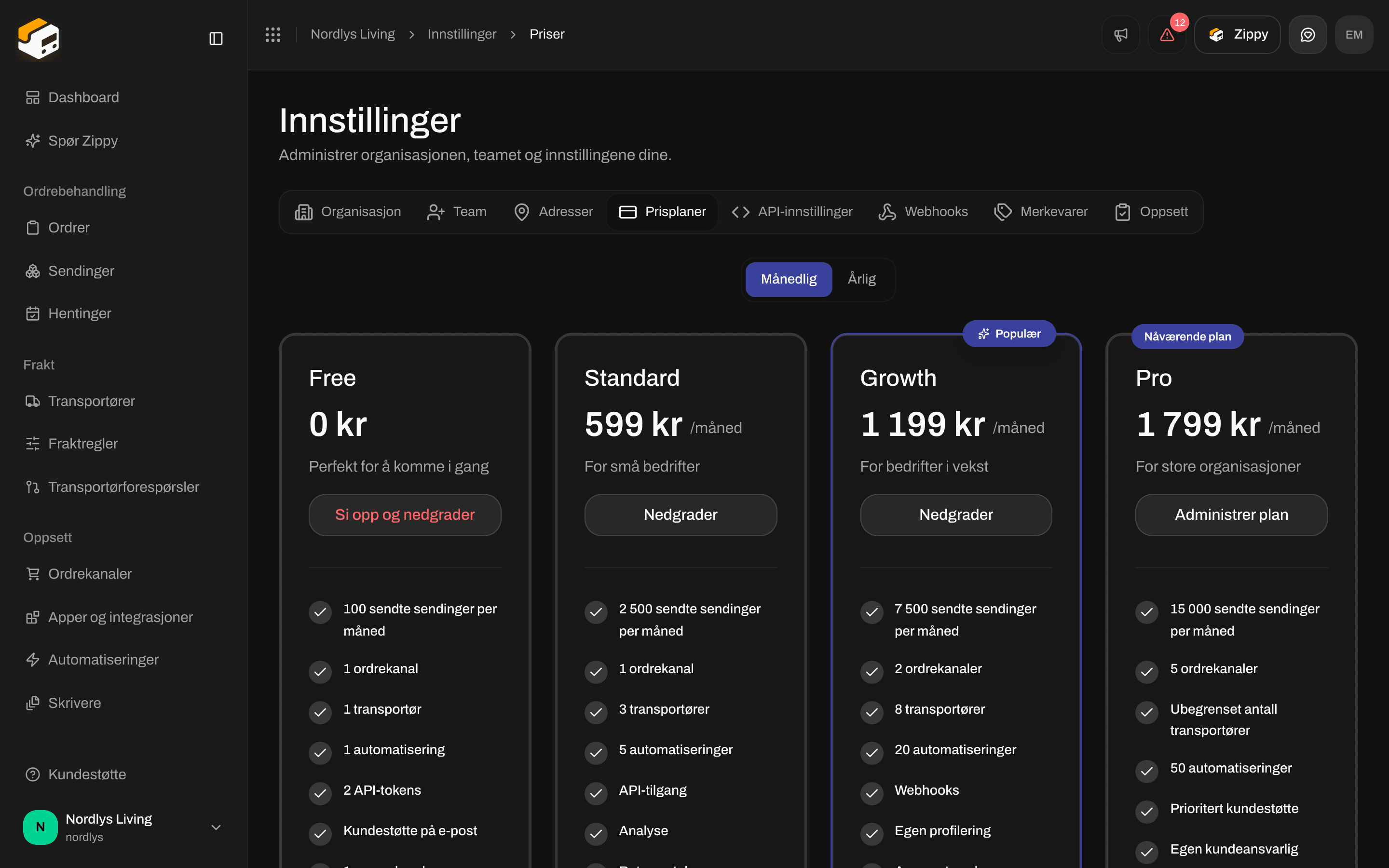Collapse the sidebar panel icon
The width and height of the screenshot is (1389, 868).
pos(216,39)
